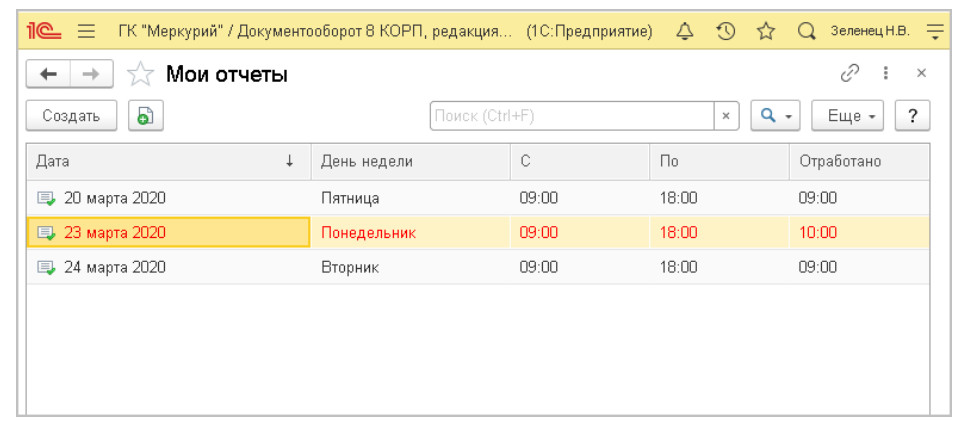Viewport: 963px width, 426px height.
Task: Open the main hamburger menu
Action: coord(86,31)
